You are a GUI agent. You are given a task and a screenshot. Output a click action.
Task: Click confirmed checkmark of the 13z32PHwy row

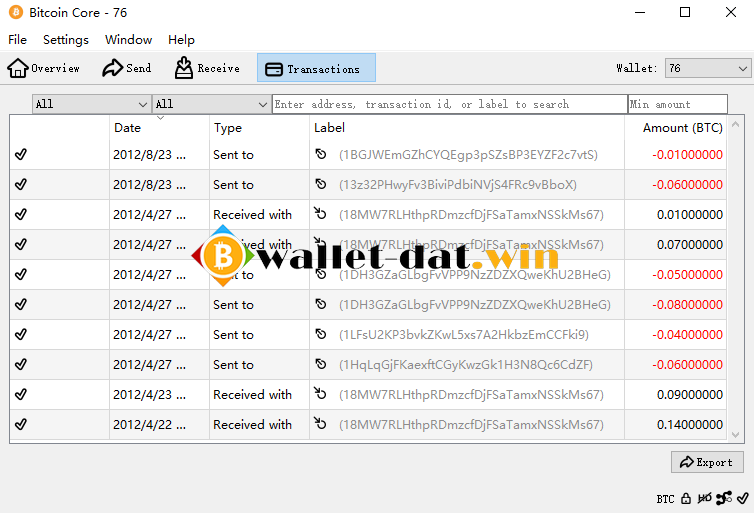(x=21, y=184)
